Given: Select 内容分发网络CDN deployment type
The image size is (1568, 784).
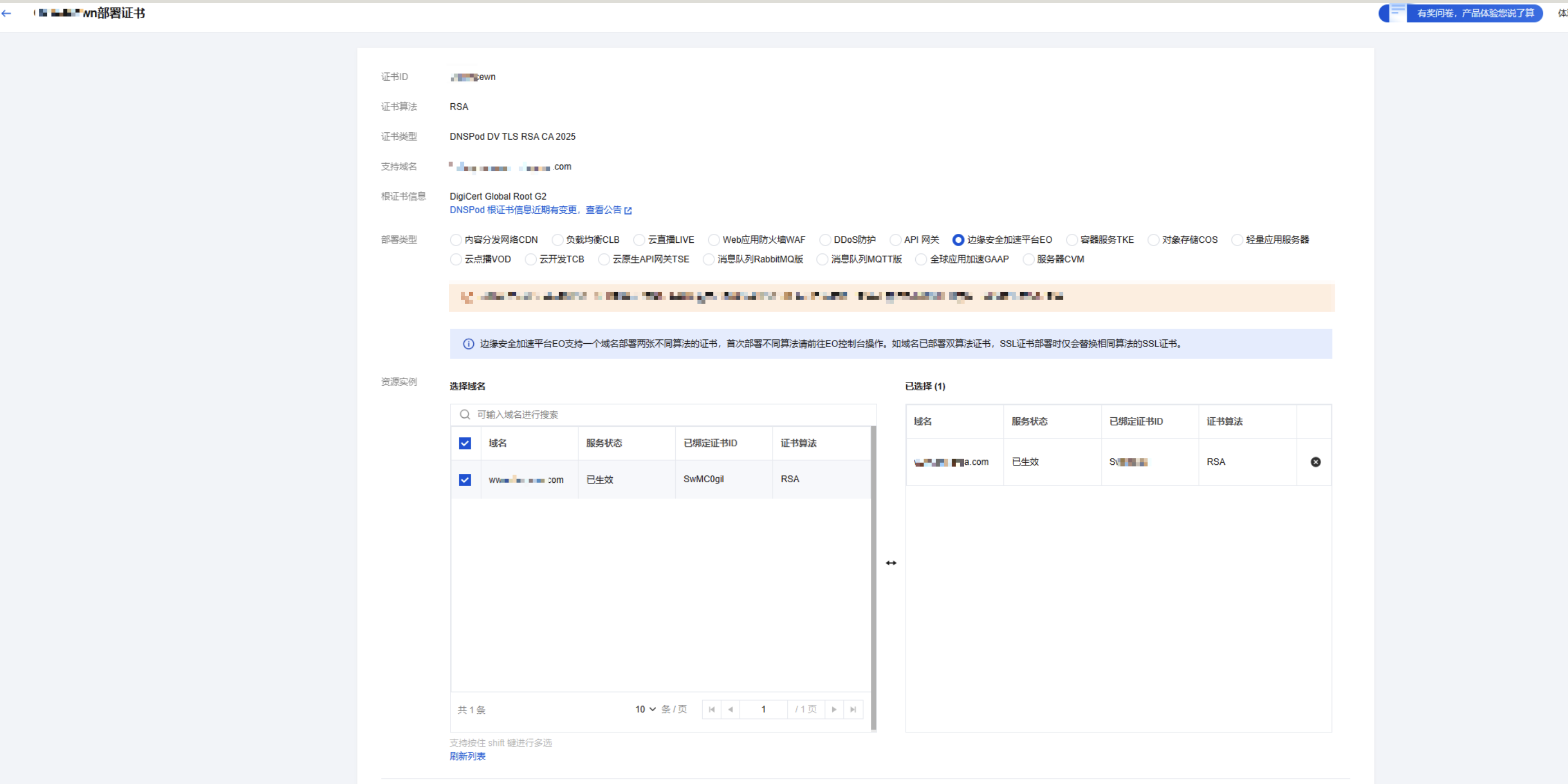Looking at the screenshot, I should click(456, 240).
